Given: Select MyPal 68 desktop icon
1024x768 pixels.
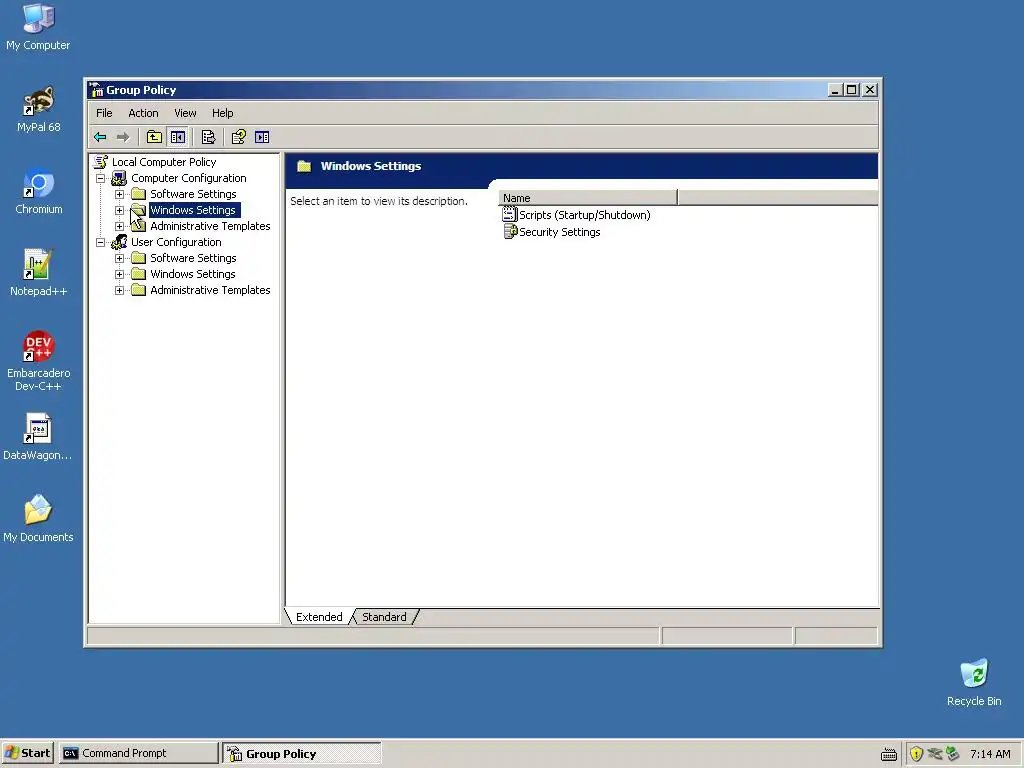Looking at the screenshot, I should point(38,110).
